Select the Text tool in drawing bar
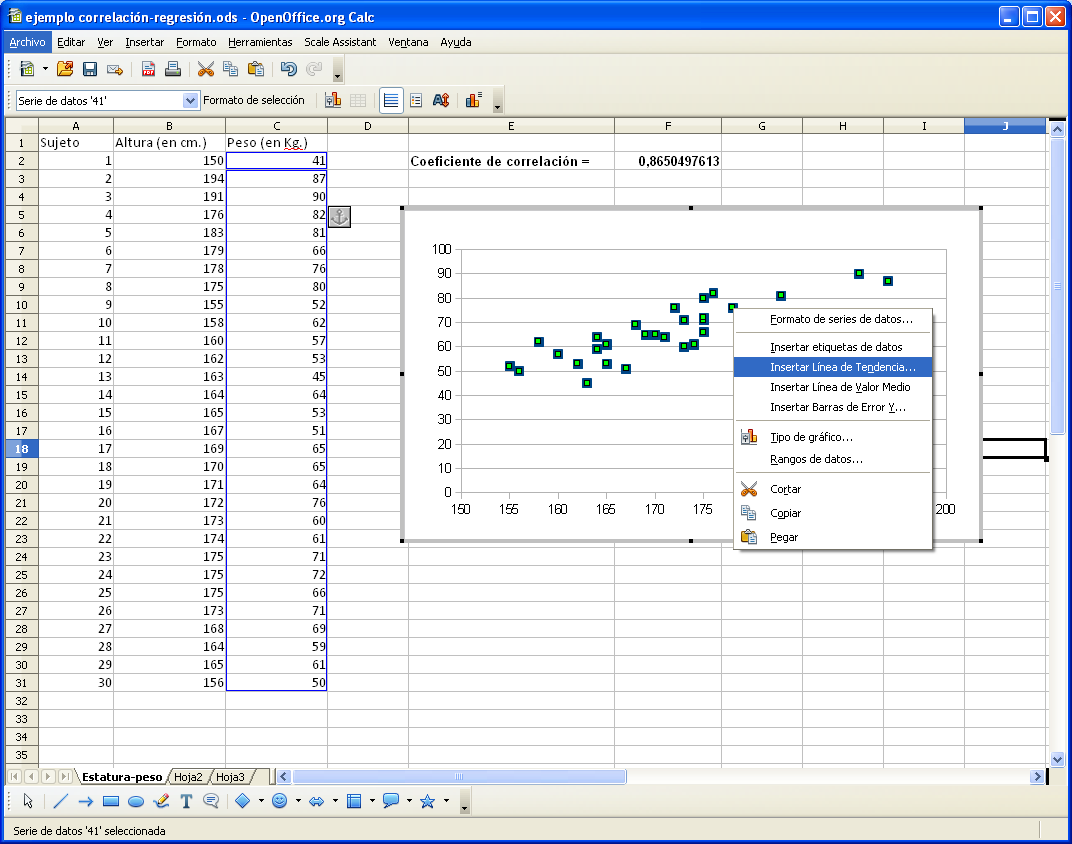The height and width of the screenshot is (844, 1072). (x=186, y=801)
